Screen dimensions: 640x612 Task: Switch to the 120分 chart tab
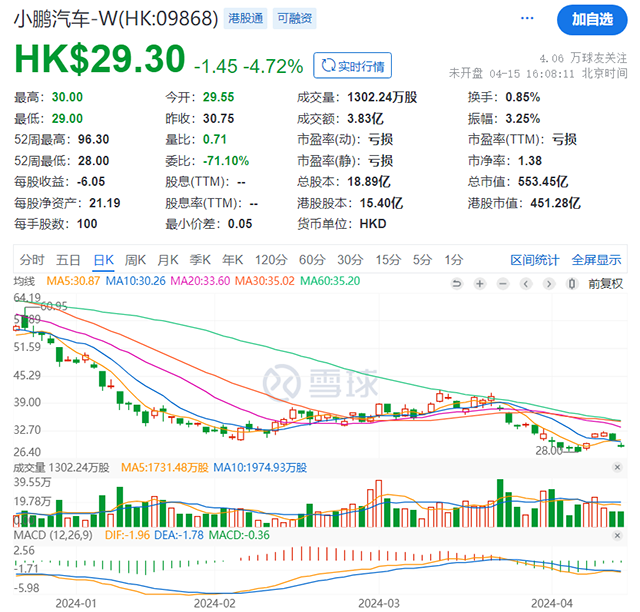pyautogui.click(x=271, y=260)
